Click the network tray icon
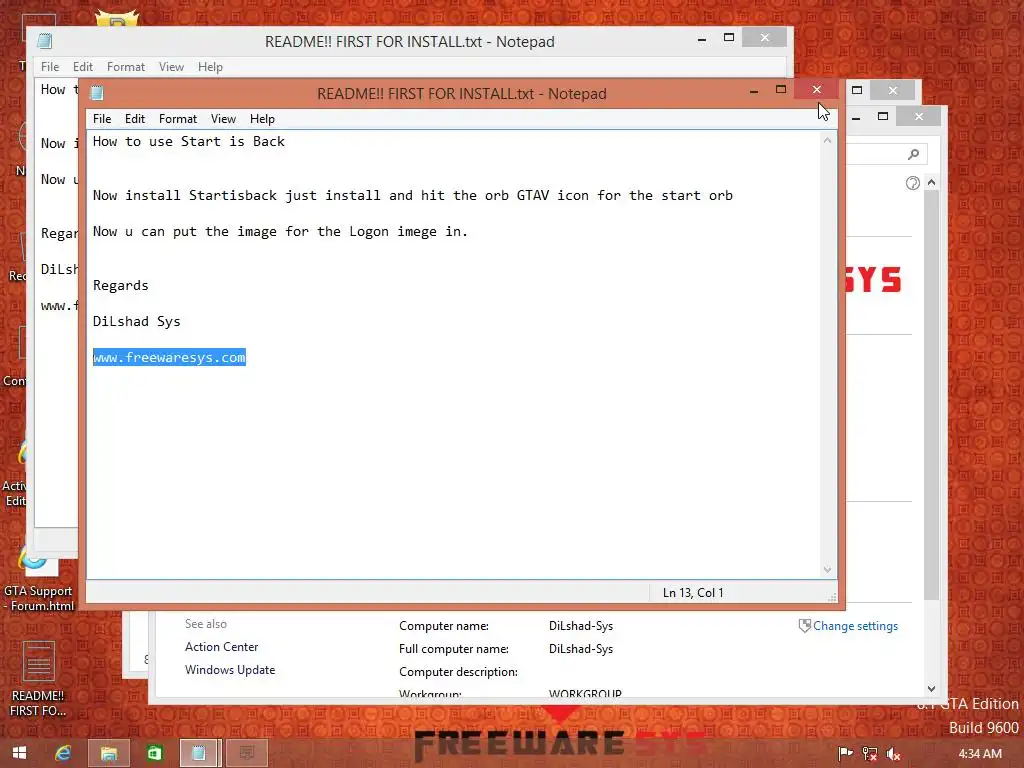Screen dimensions: 1024x768 pos(869,754)
